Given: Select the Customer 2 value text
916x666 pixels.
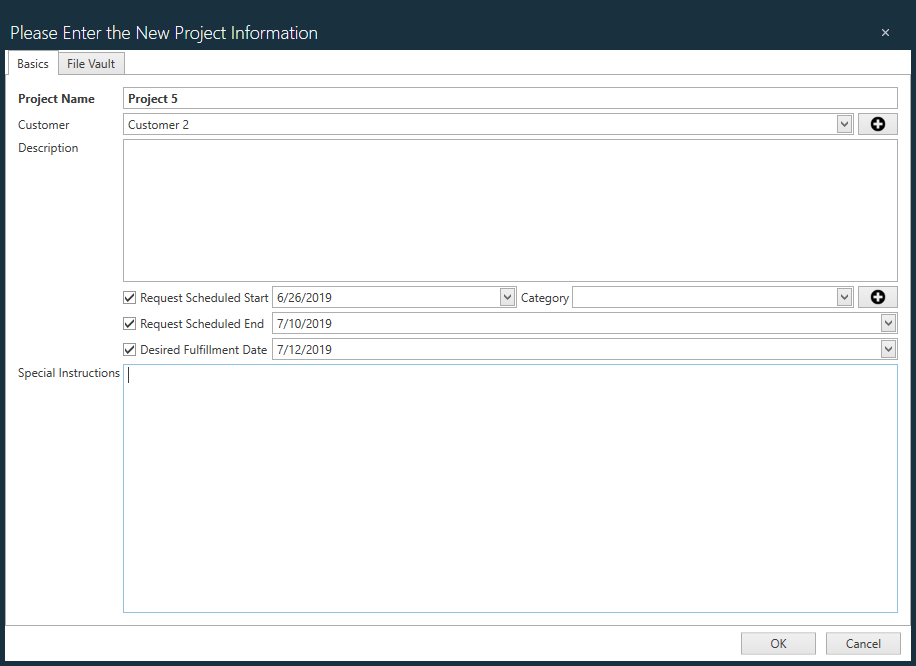Looking at the screenshot, I should [158, 123].
